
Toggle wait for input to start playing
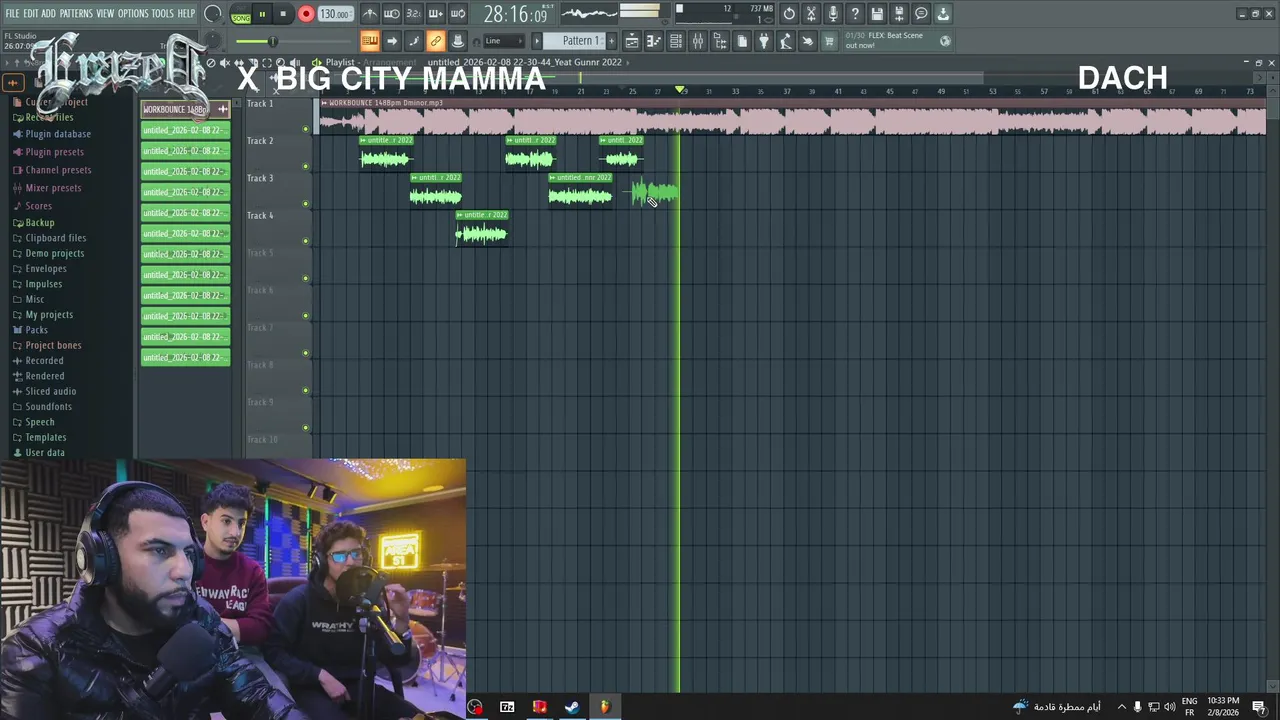392,14
